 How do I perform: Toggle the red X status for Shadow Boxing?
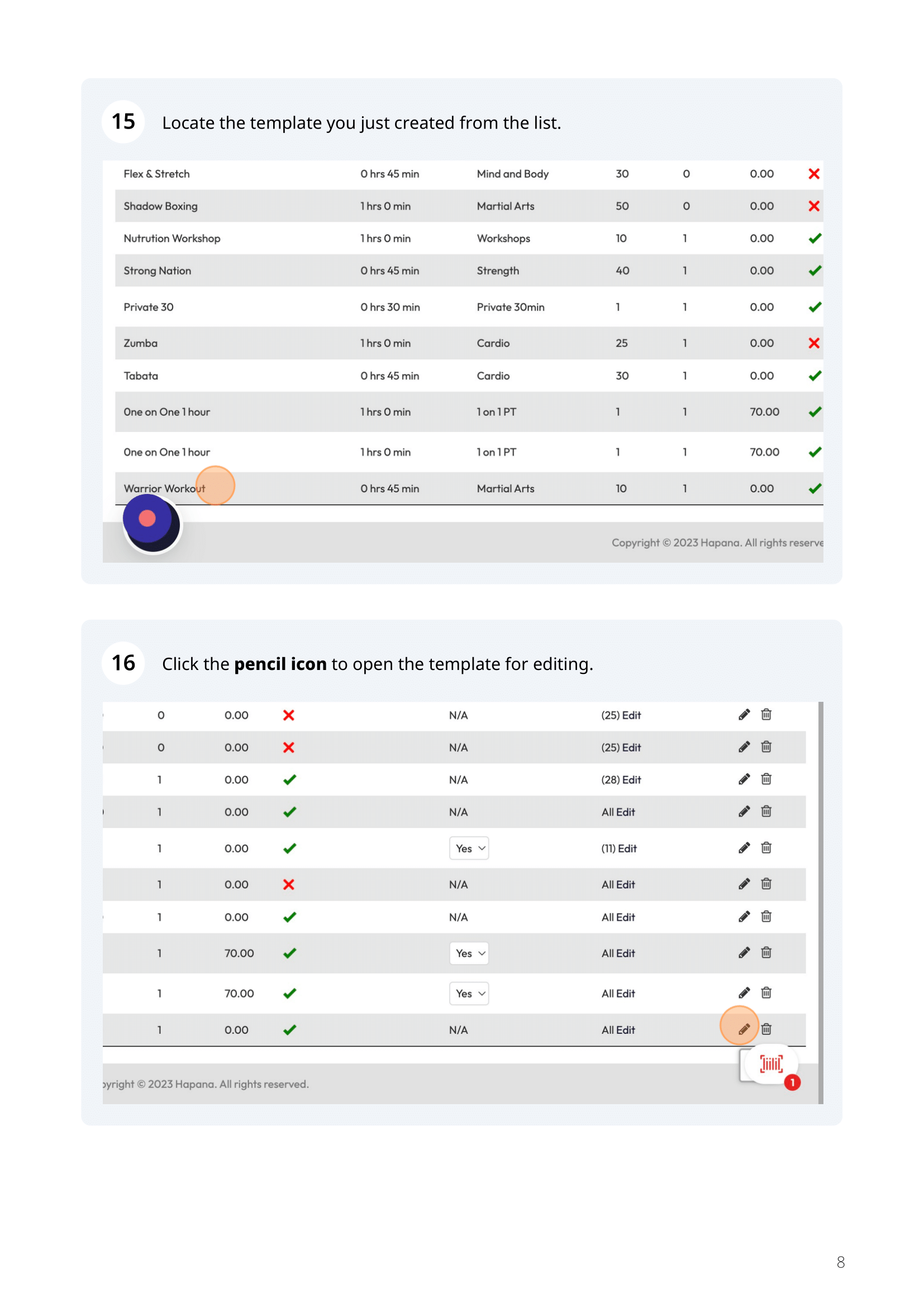pyautogui.click(x=813, y=206)
